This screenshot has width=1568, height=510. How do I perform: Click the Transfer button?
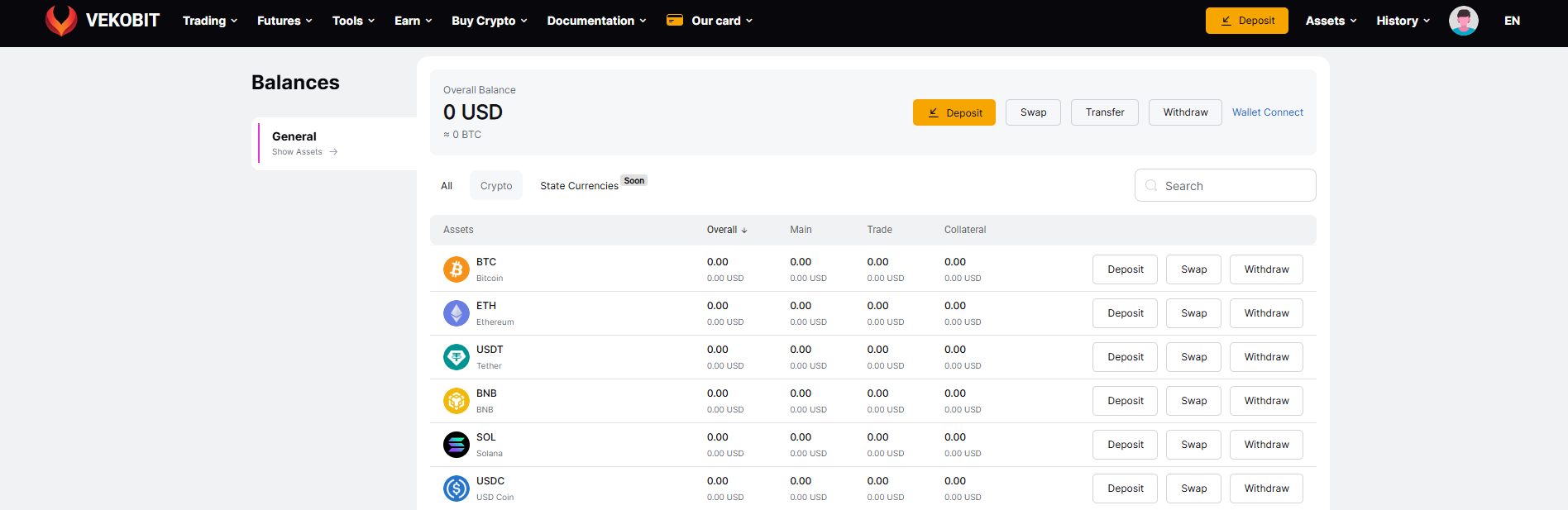point(1105,112)
